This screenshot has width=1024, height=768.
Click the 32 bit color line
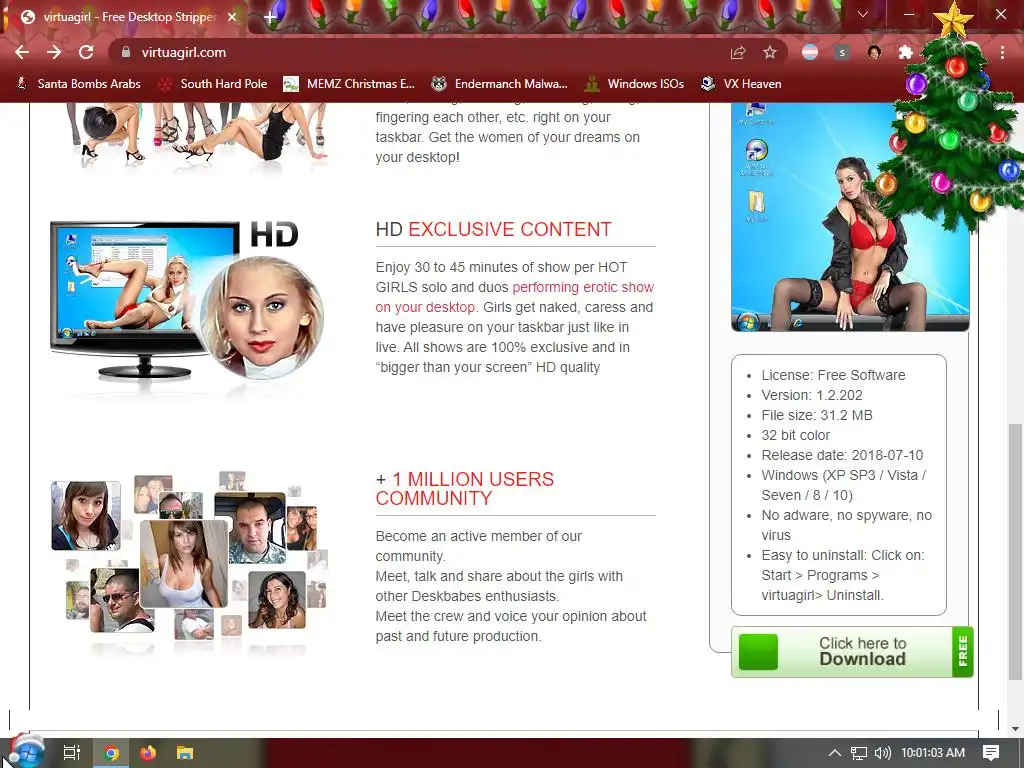click(x=795, y=435)
